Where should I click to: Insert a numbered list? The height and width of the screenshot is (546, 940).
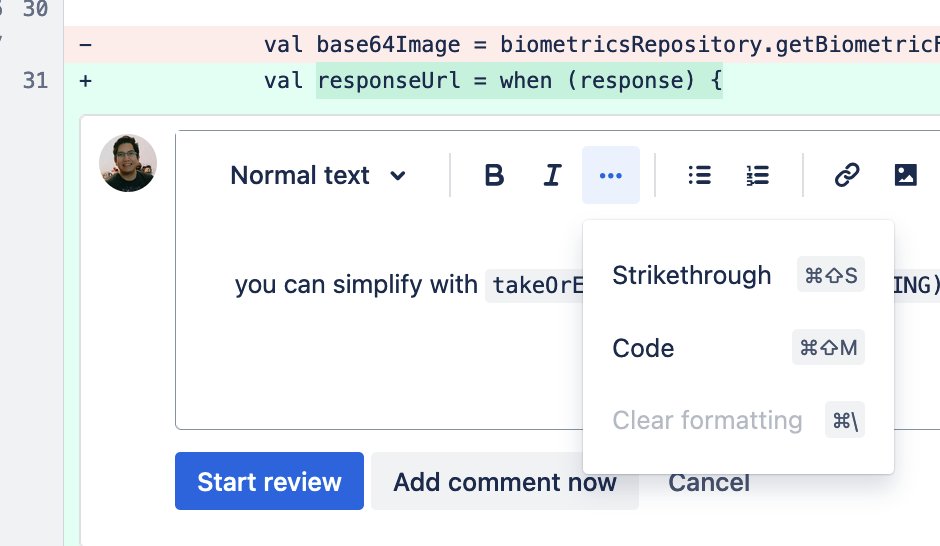click(758, 176)
